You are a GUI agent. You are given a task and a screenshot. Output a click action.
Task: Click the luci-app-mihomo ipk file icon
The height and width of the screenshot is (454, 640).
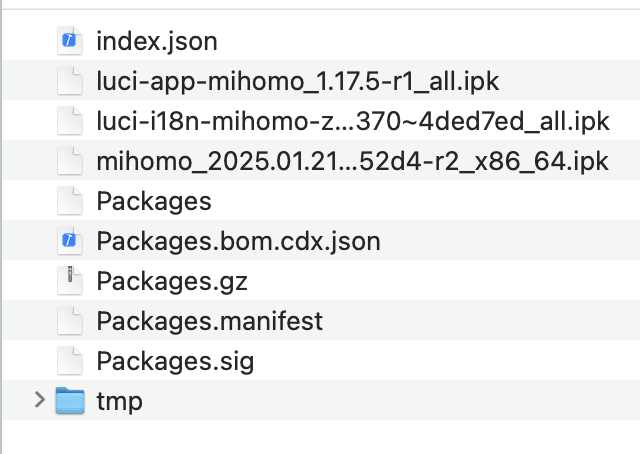(x=68, y=81)
